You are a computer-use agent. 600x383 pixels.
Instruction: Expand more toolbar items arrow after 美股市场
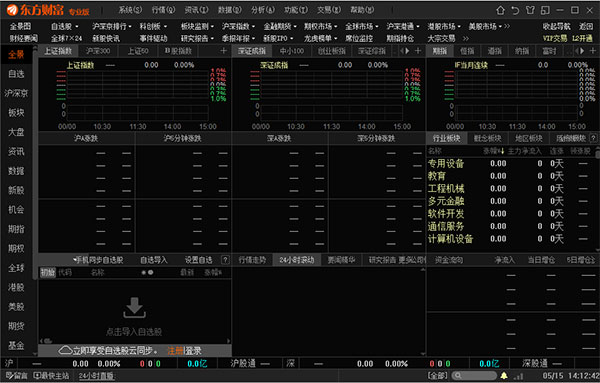pyautogui.click(x=507, y=26)
